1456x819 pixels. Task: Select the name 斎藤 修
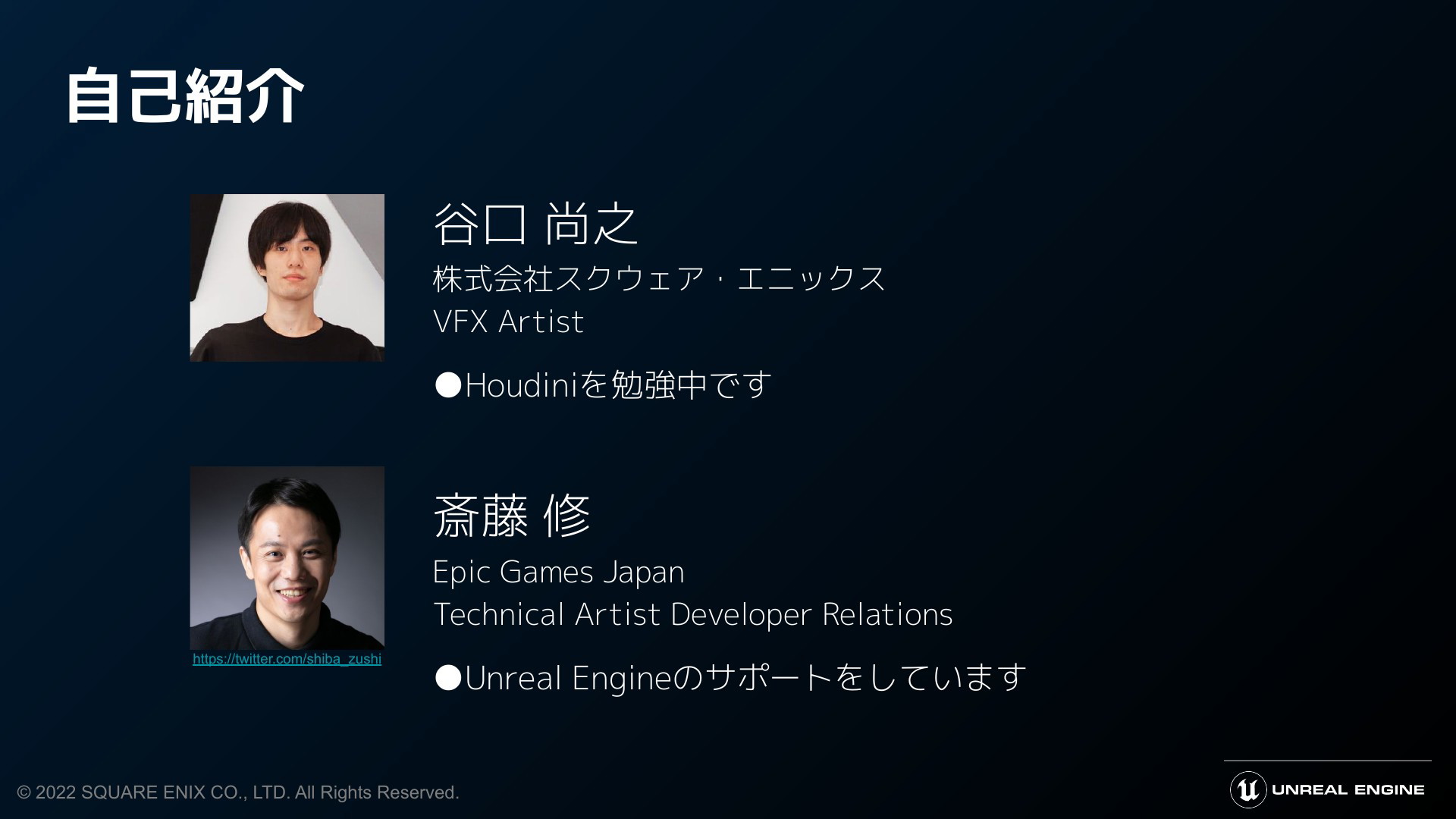click(x=511, y=516)
